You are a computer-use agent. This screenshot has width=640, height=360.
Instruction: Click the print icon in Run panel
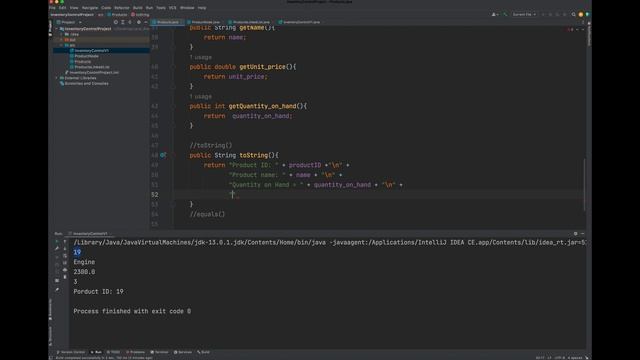pos(65,270)
